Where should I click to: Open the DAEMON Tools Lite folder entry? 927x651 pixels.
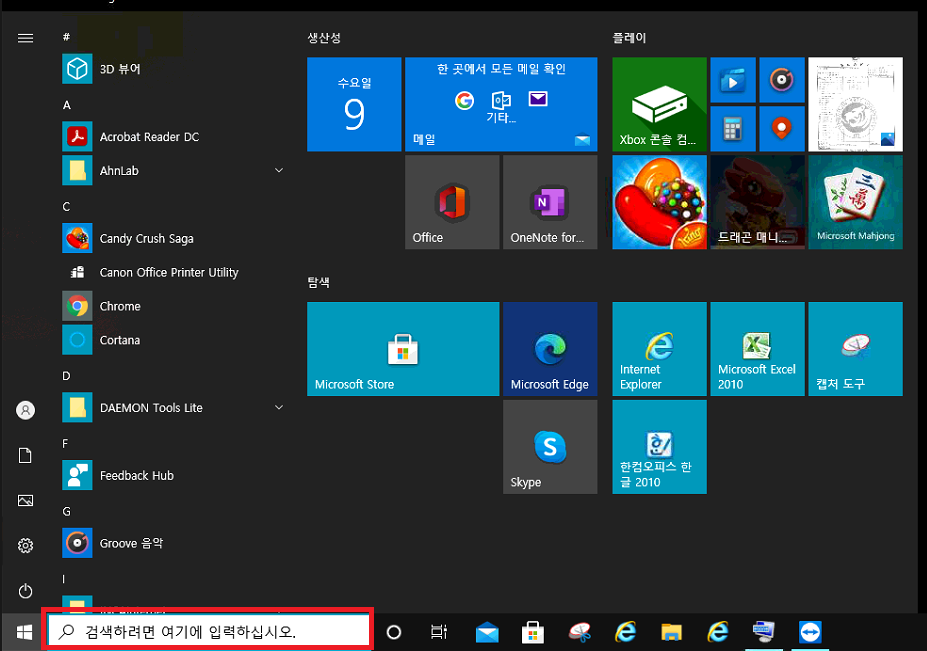click(x=174, y=407)
